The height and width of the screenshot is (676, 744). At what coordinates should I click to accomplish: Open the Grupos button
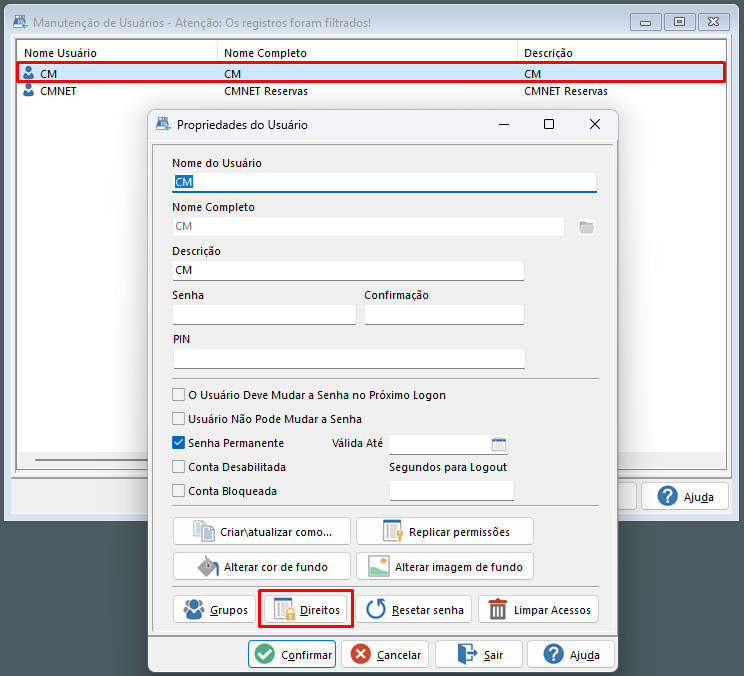tap(214, 610)
